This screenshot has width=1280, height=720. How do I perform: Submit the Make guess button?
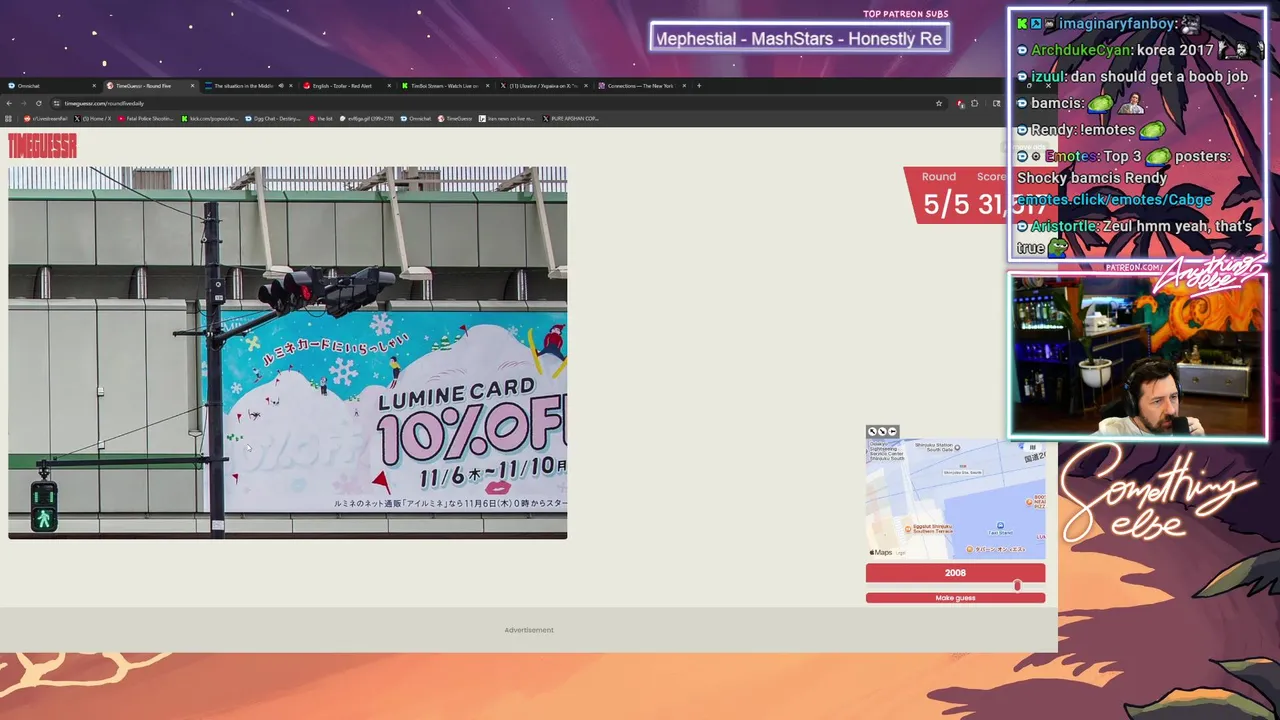pos(955,598)
